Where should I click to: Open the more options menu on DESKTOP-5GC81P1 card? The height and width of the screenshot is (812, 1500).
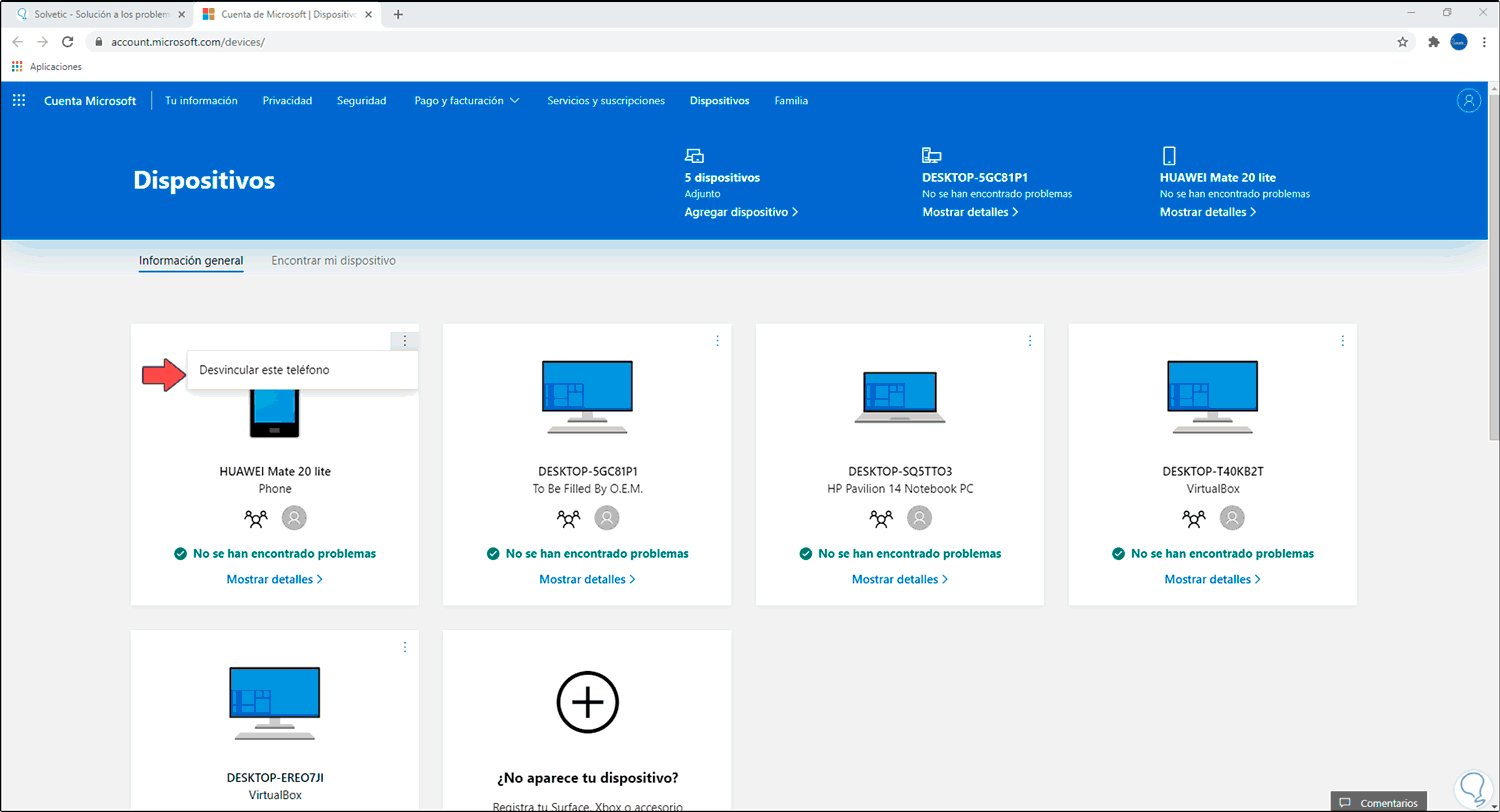tap(717, 341)
